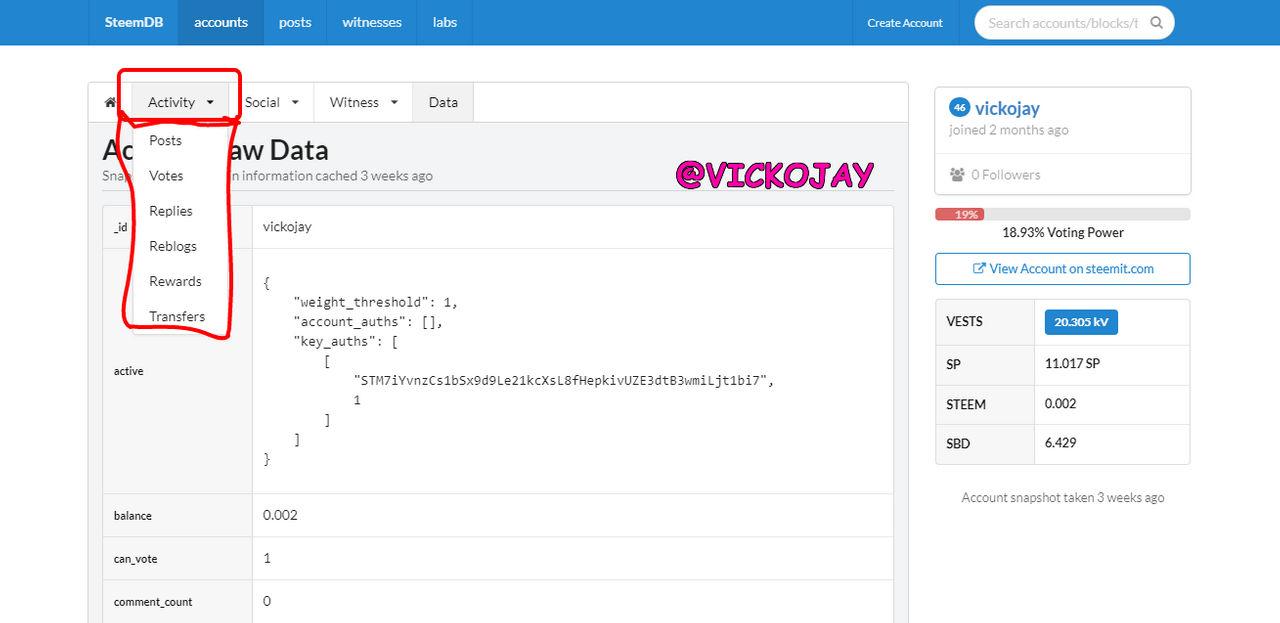The height and width of the screenshot is (623, 1280).
Task: Select STEEM value 0.002 in sidebar
Action: point(1060,404)
